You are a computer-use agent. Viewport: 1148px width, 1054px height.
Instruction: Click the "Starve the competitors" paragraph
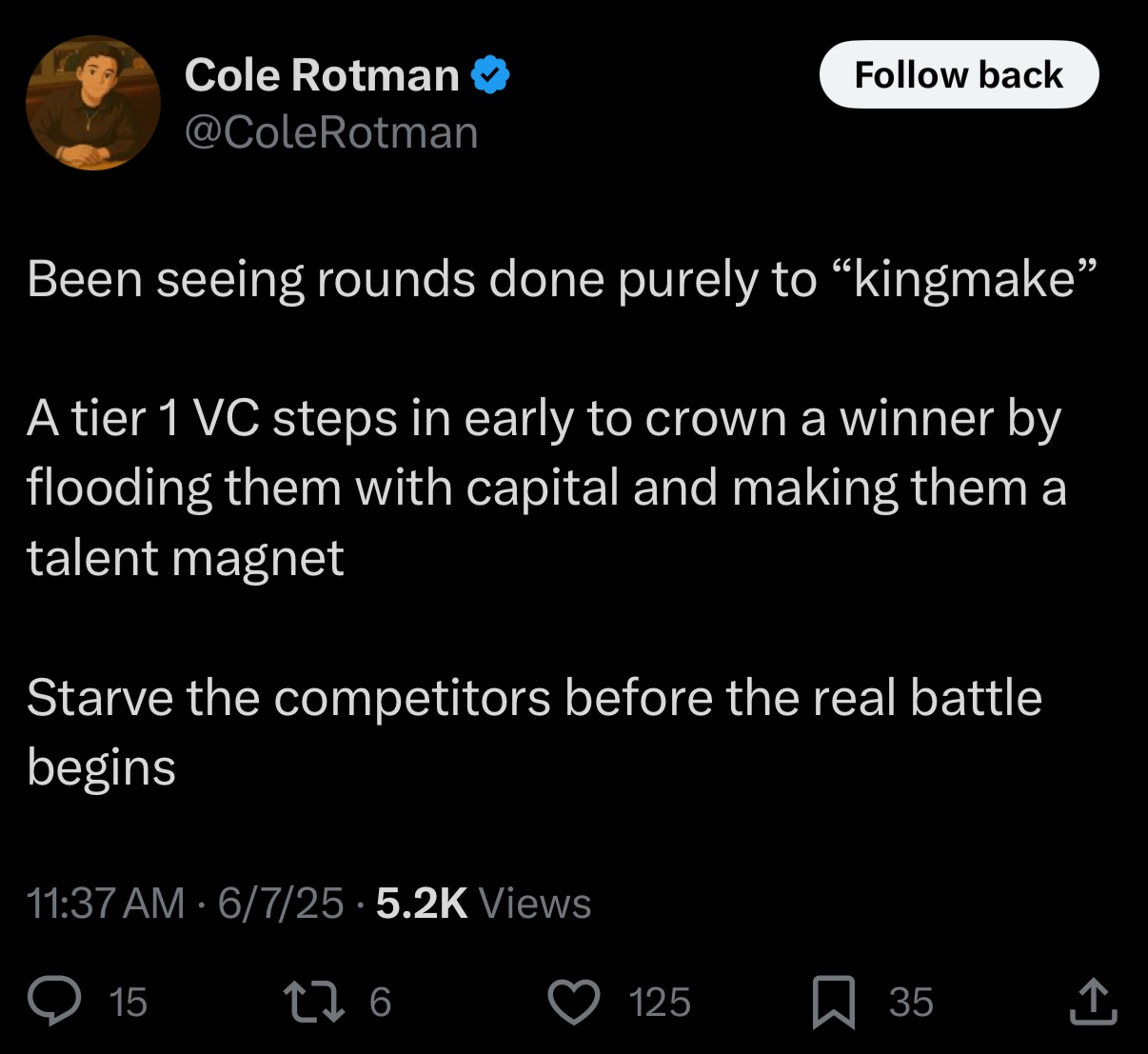(x=534, y=732)
